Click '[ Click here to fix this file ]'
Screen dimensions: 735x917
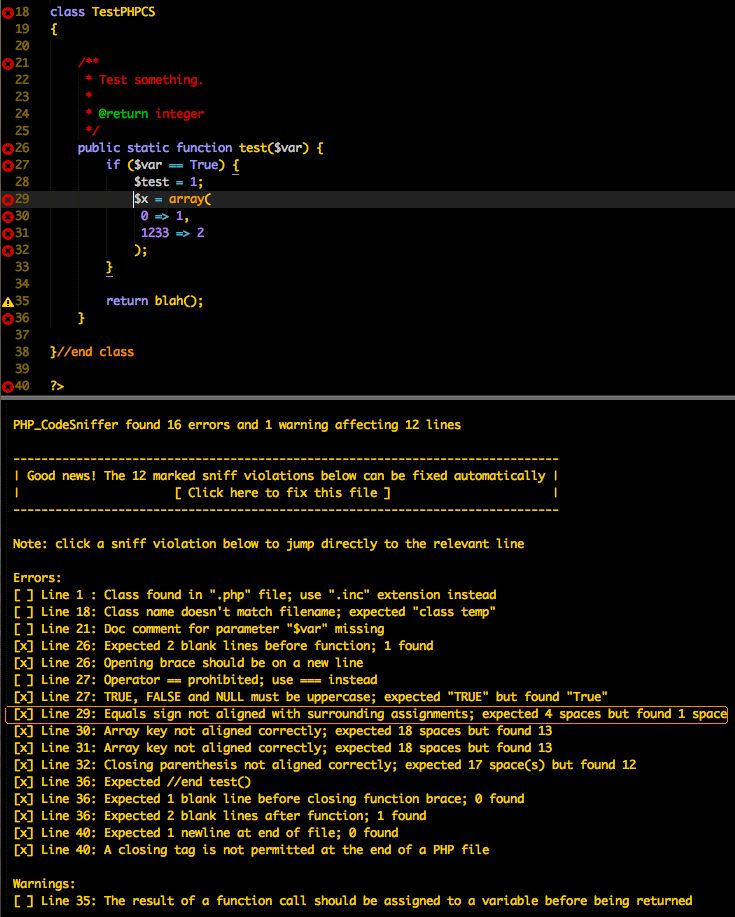coord(282,492)
